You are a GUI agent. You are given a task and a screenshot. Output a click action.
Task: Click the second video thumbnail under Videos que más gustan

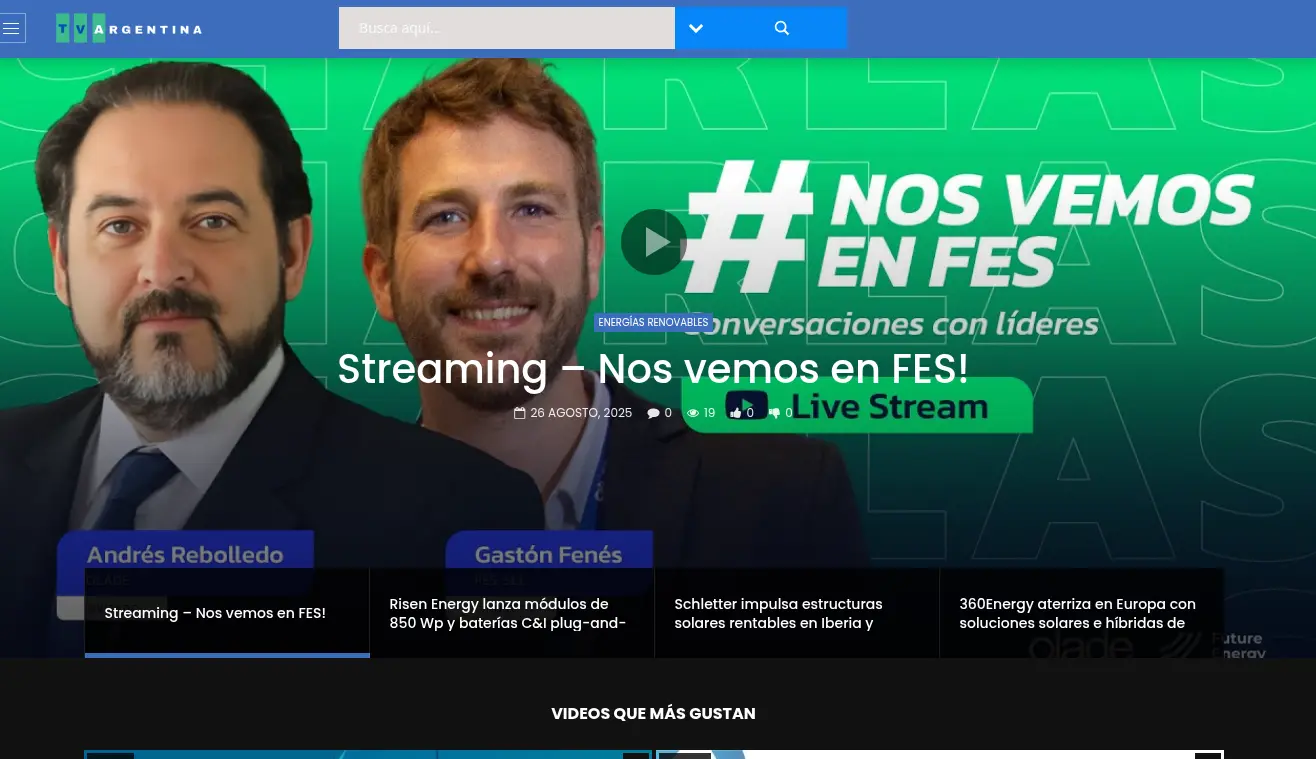coord(940,754)
